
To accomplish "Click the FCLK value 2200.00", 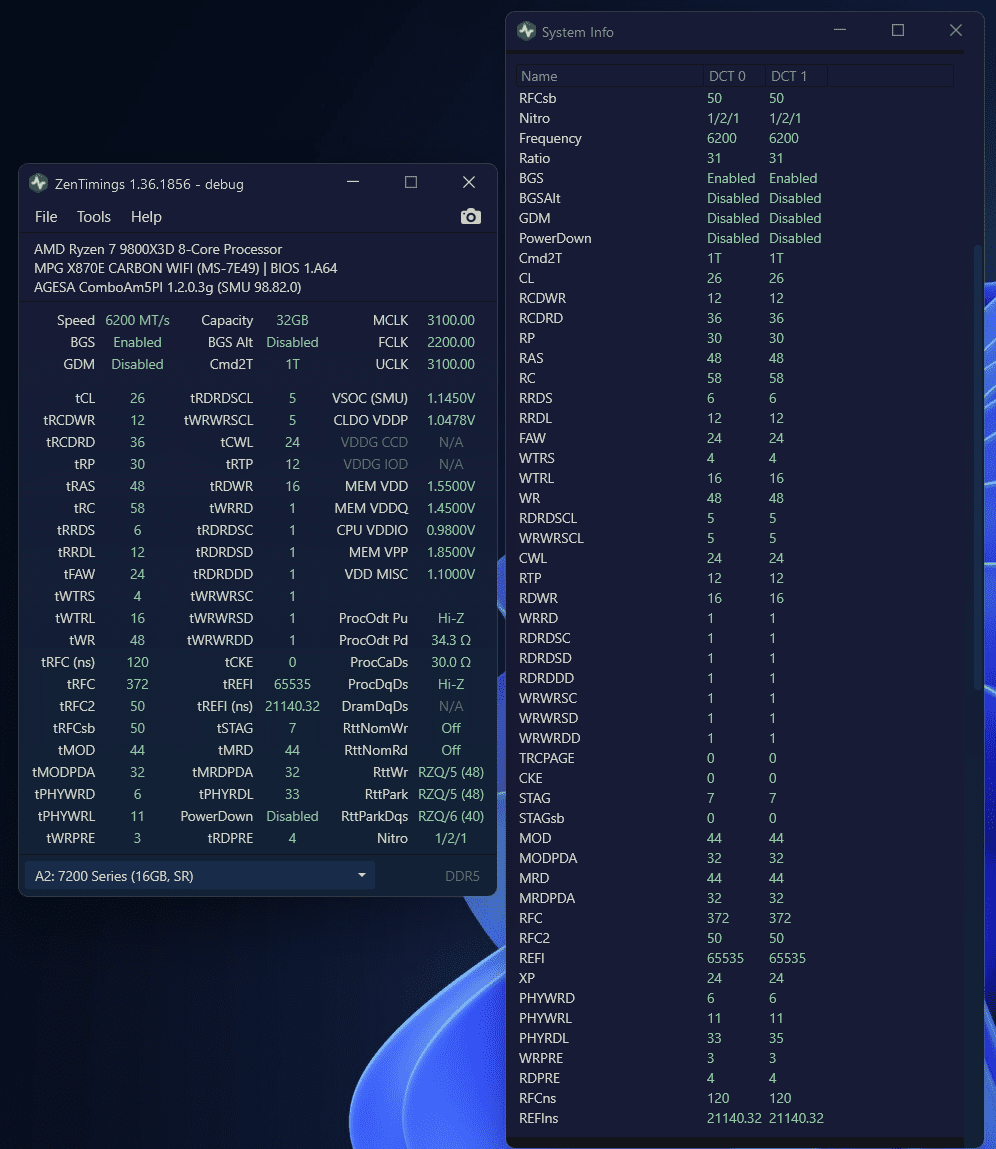I will click(451, 342).
